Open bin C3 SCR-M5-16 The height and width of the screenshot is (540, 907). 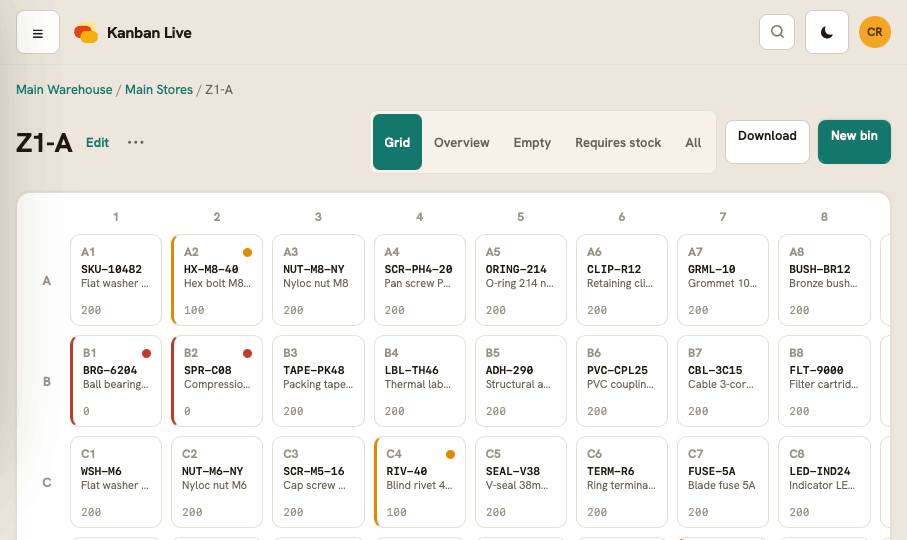click(x=318, y=482)
